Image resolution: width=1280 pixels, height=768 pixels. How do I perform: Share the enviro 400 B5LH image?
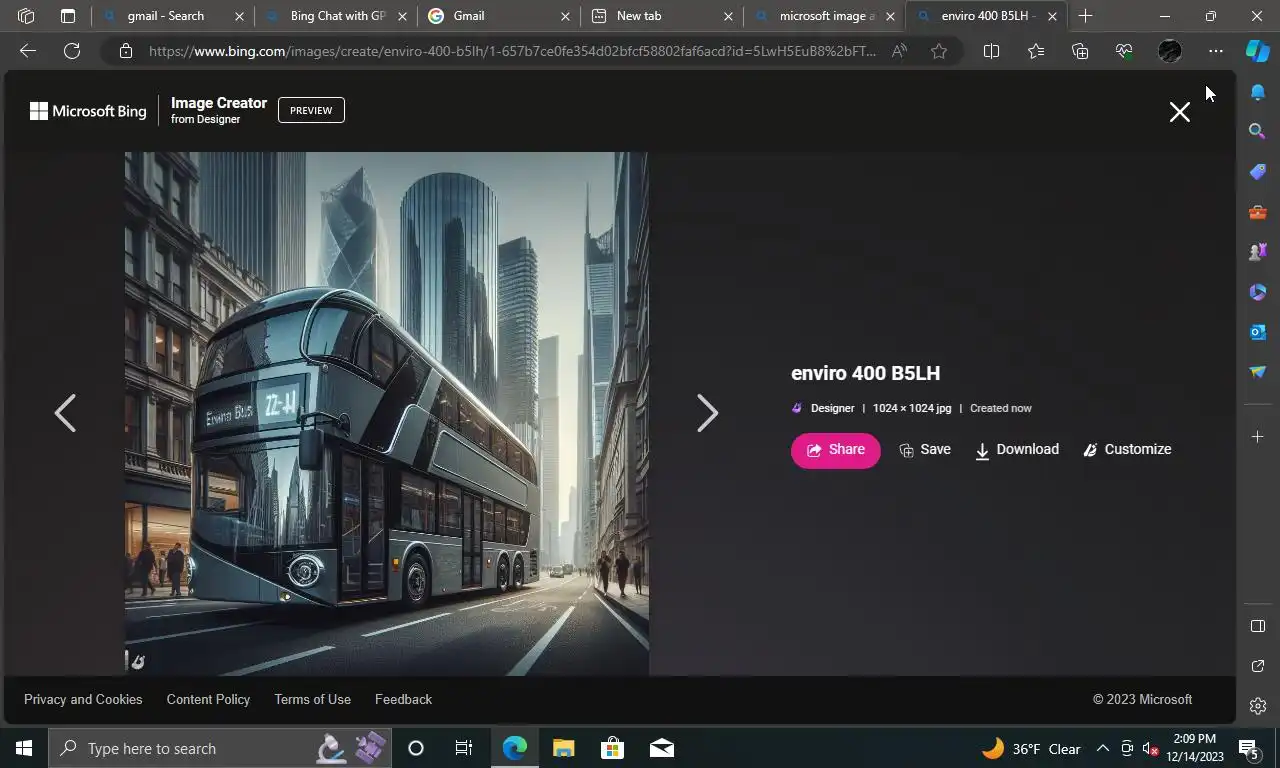pyautogui.click(x=835, y=450)
